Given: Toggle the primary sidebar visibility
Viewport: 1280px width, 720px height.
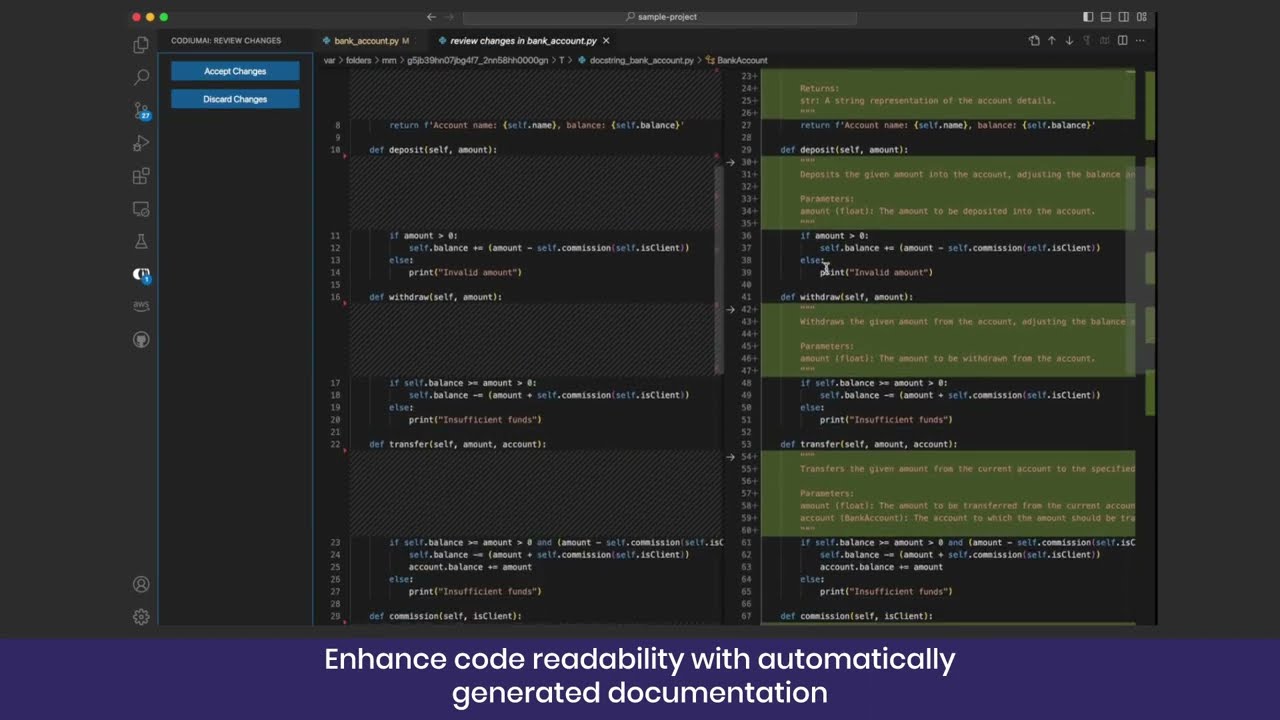Looking at the screenshot, I should 1088,17.
